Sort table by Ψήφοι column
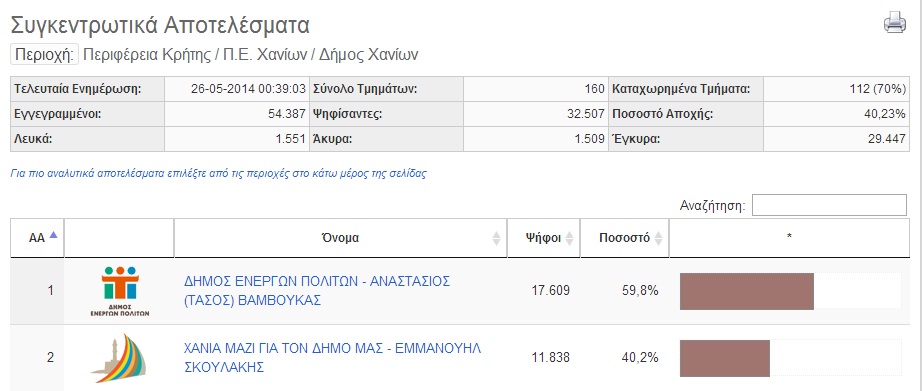Image resolution: width=922 pixels, height=391 pixels. (543, 238)
